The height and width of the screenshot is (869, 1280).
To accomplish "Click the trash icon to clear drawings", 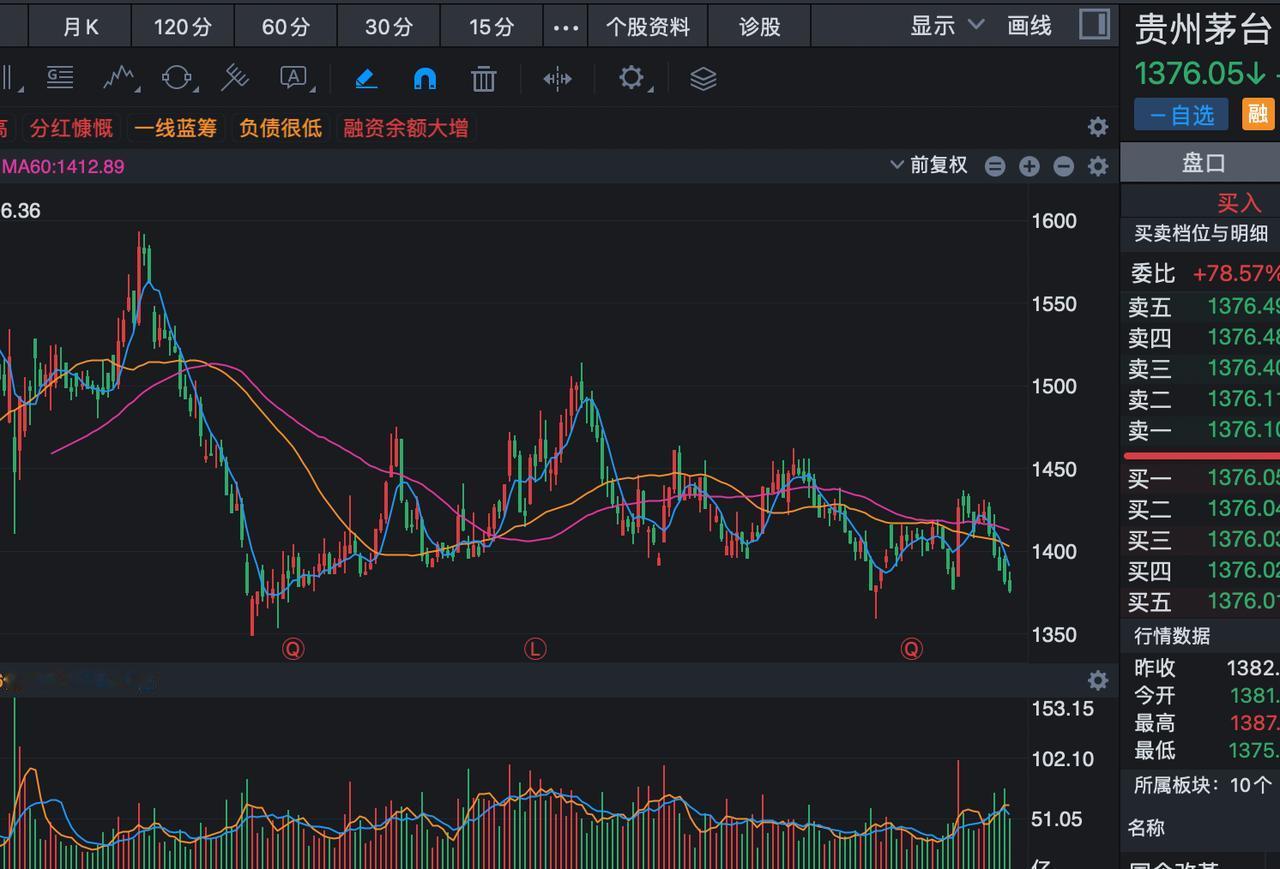I will tap(483, 78).
